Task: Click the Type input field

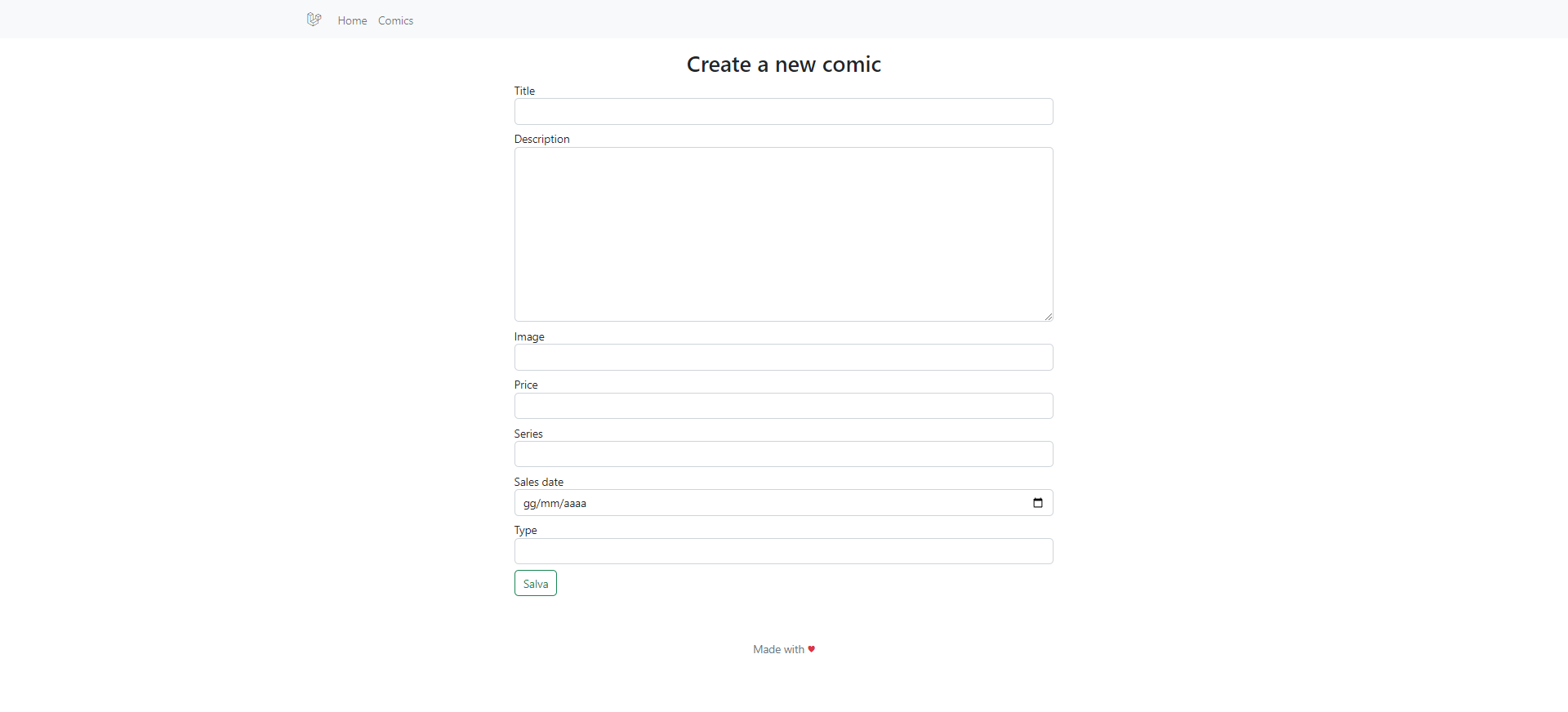Action: (783, 551)
